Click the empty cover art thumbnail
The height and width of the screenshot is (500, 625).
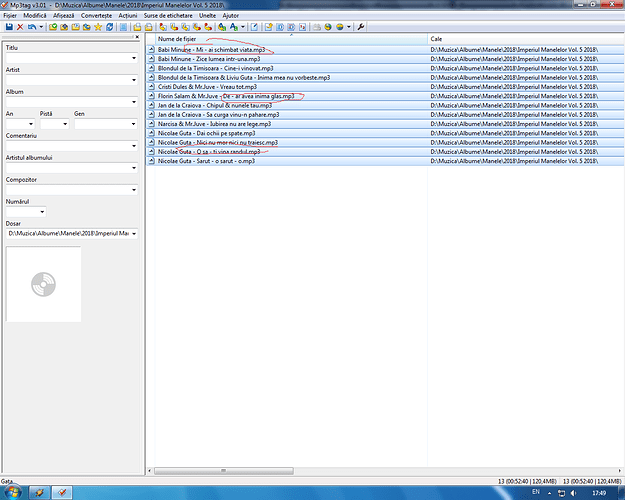[x=43, y=284]
